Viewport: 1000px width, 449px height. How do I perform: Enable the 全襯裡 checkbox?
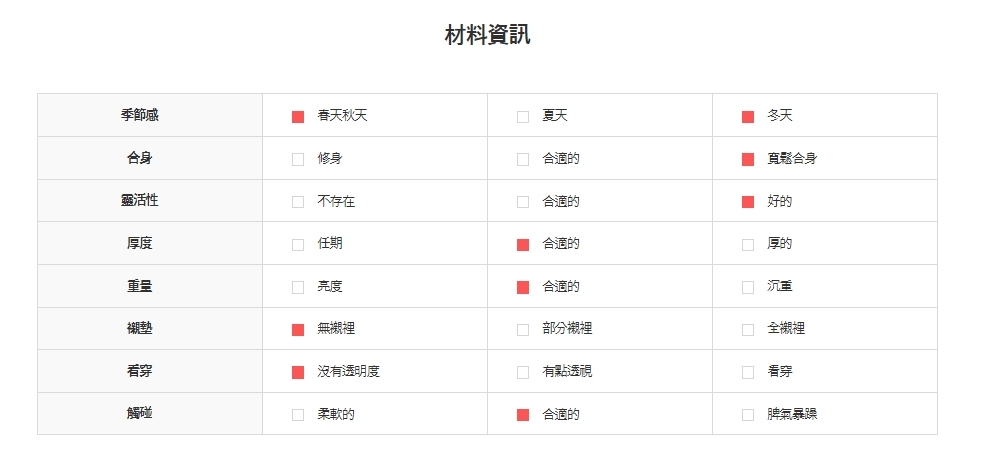click(x=748, y=329)
